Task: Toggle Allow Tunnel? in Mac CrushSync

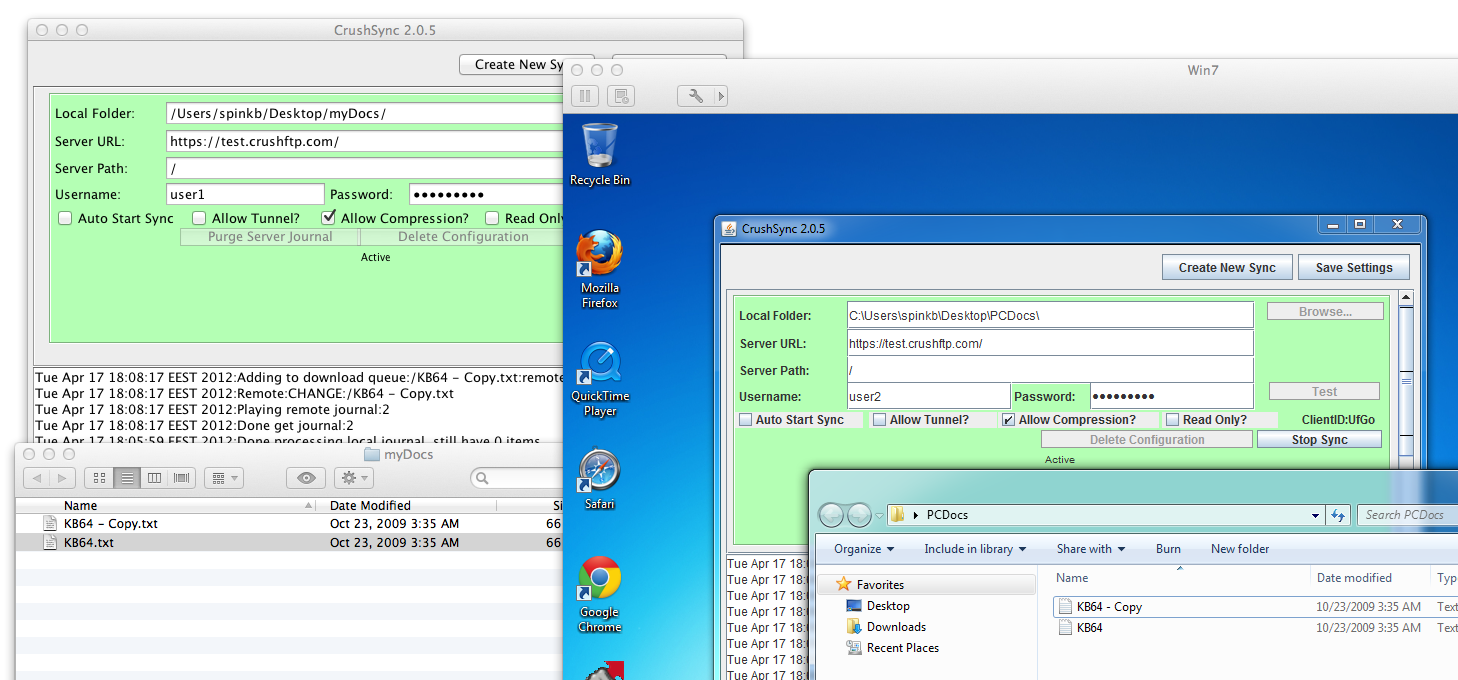Action: tap(199, 218)
